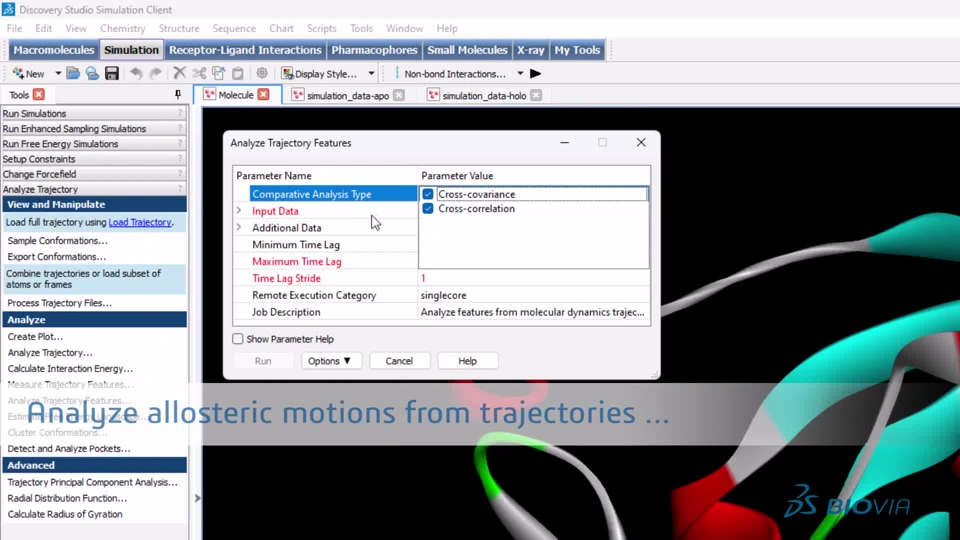Expand the Run Simulations tool group
Viewport: 960px width, 540px height.
(93, 113)
